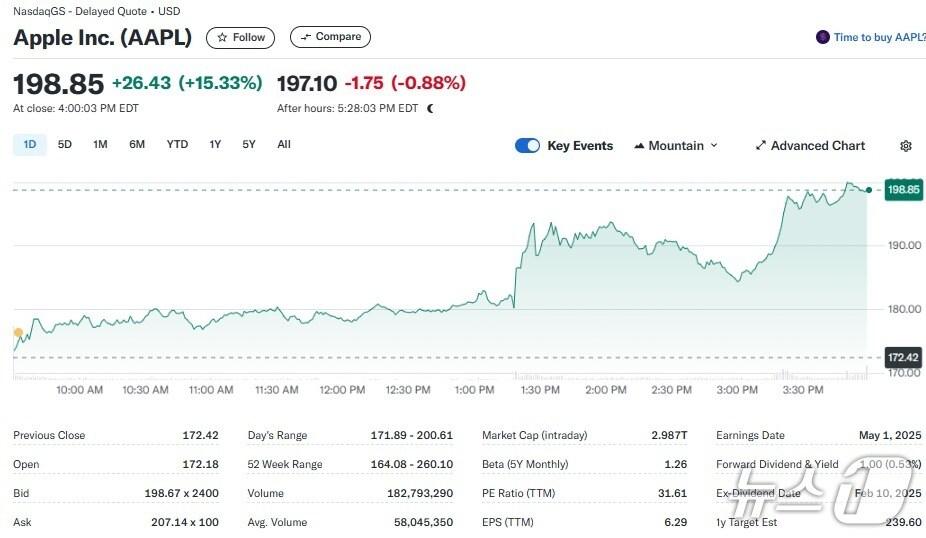926x538 pixels.
Task: Toggle the Key Events switch
Action: coord(527,146)
